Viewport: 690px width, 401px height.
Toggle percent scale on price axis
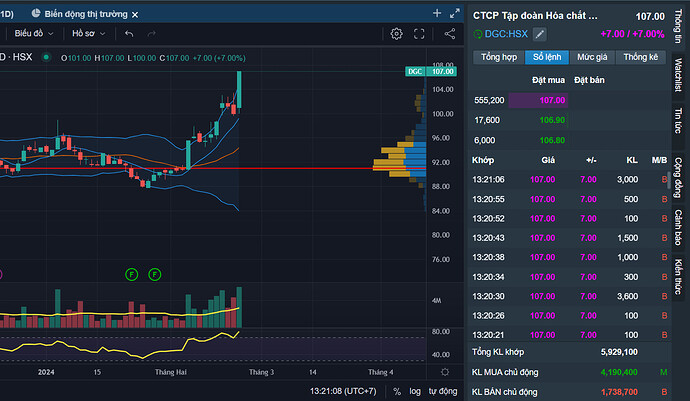[x=397, y=391]
